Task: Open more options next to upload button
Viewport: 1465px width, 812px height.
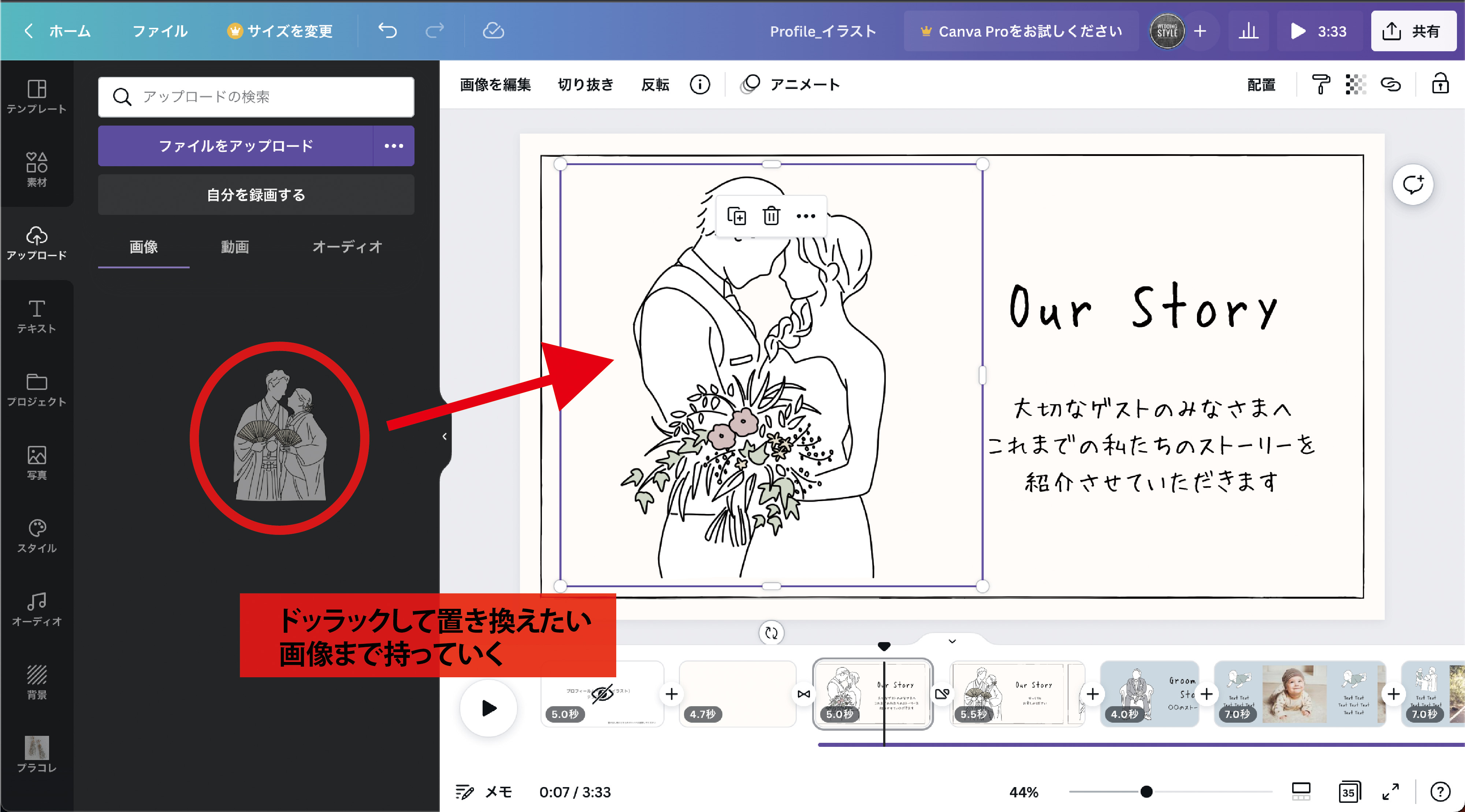Action: [x=394, y=146]
